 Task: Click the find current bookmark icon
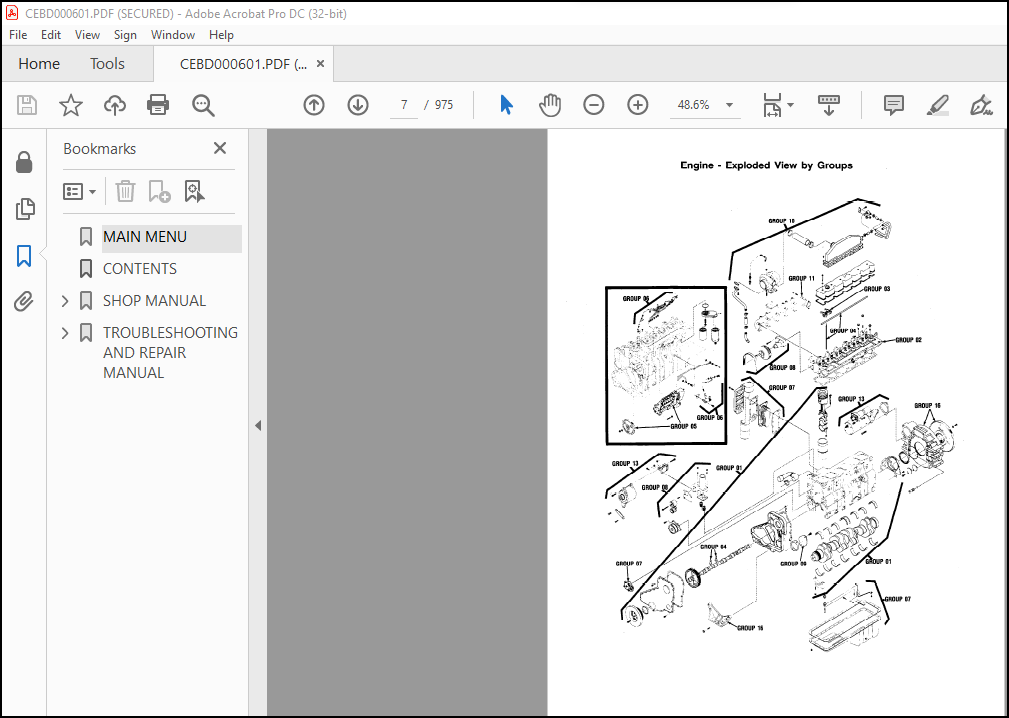click(x=194, y=191)
